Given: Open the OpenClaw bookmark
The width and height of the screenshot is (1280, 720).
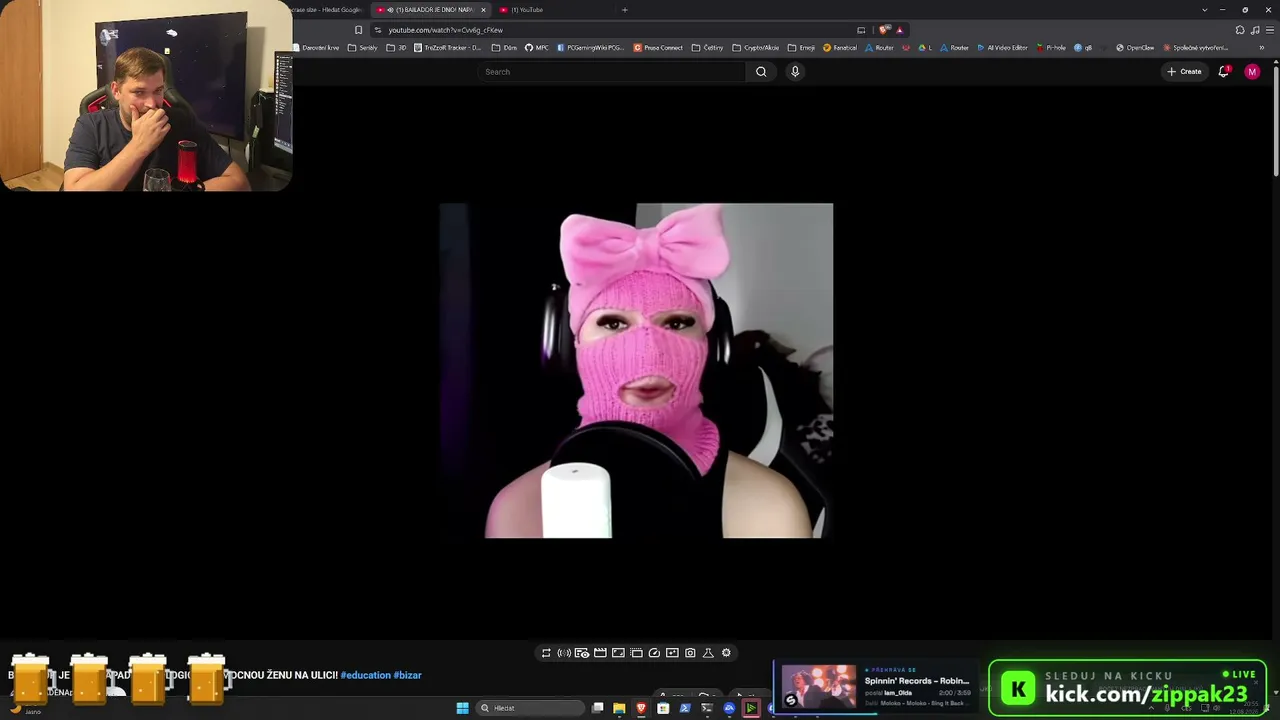Looking at the screenshot, I should [1135, 48].
